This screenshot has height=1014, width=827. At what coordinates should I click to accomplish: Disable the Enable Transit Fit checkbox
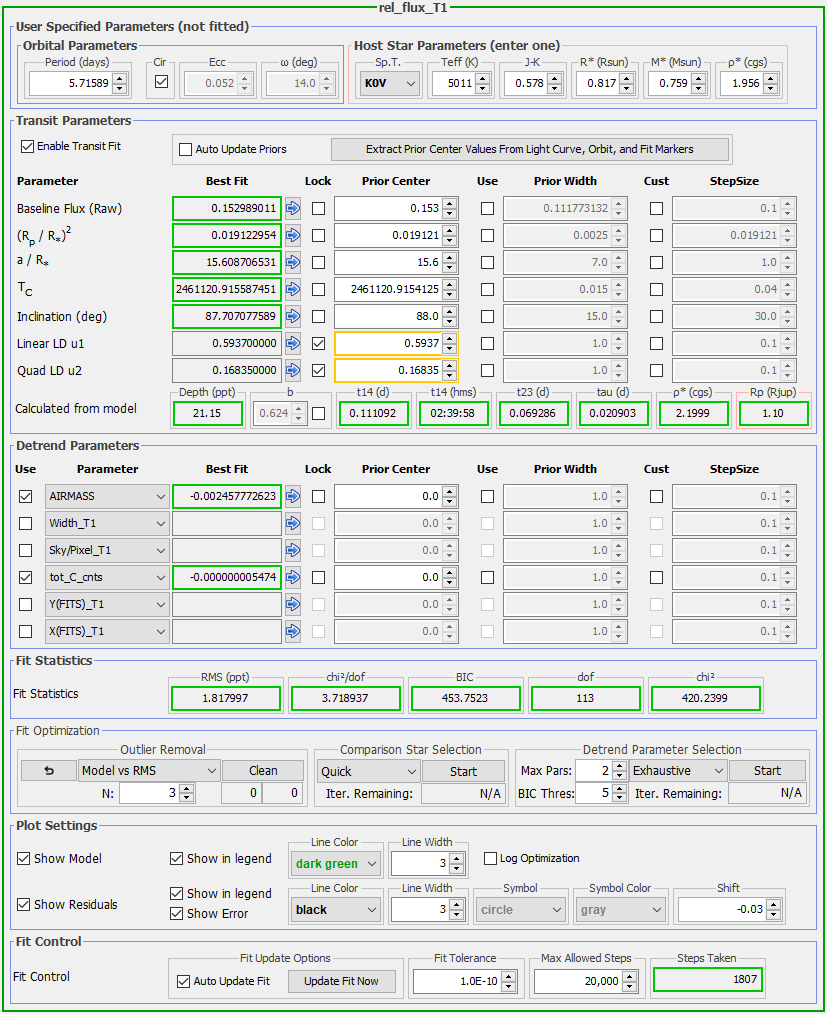click(27, 146)
